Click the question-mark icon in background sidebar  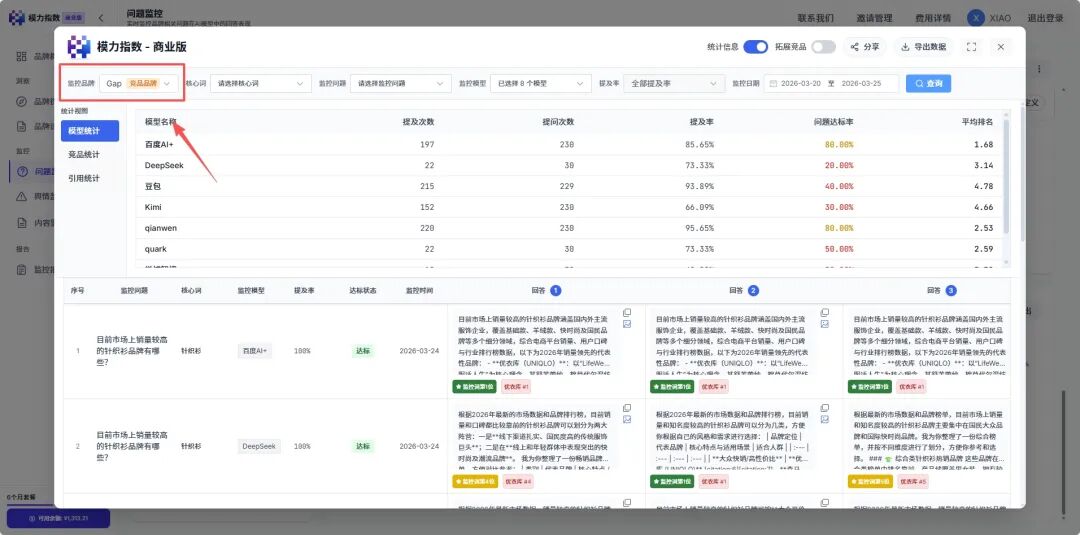[x=22, y=171]
